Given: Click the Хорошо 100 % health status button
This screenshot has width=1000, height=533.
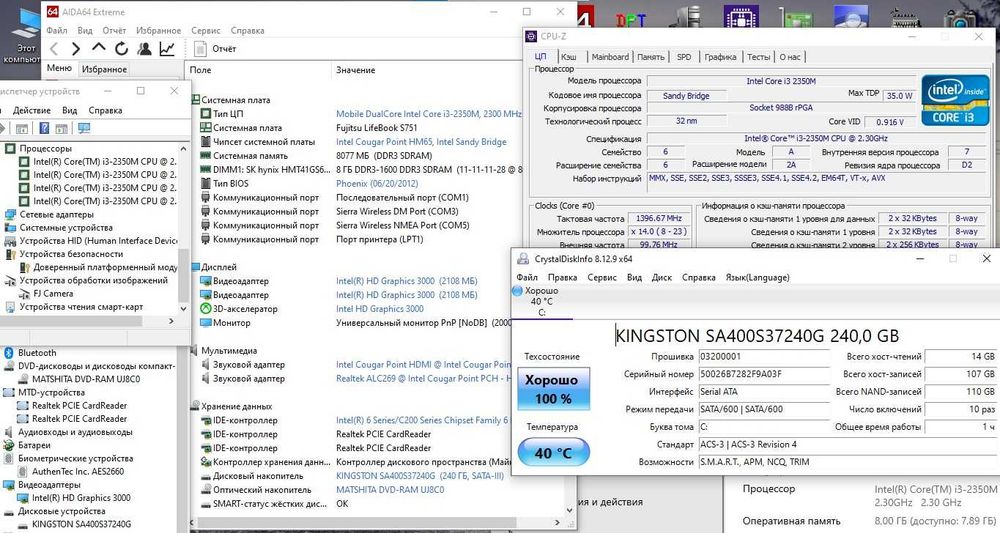Looking at the screenshot, I should [x=553, y=388].
